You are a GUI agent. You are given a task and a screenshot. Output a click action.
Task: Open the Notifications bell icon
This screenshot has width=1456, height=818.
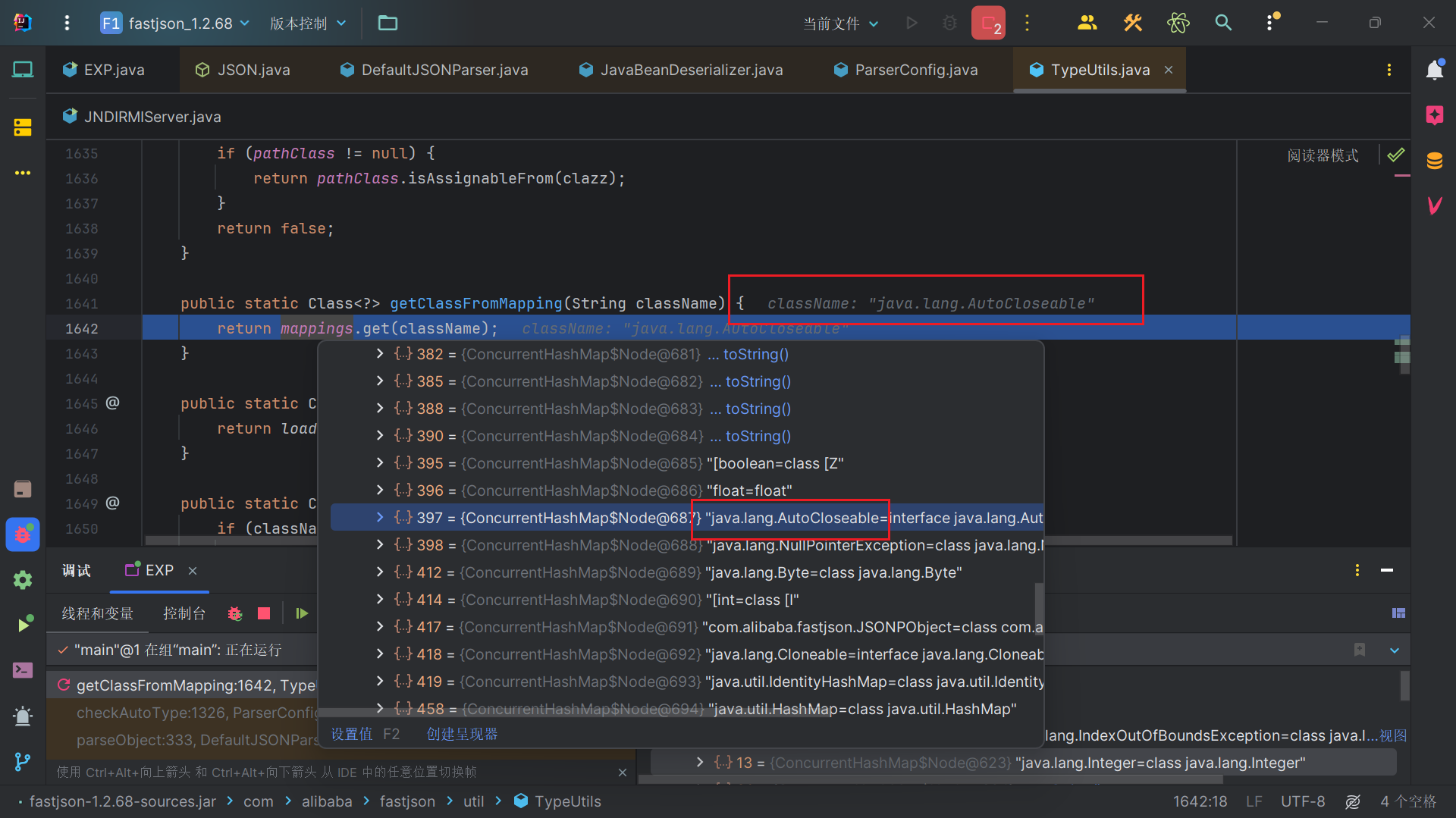coord(1435,70)
